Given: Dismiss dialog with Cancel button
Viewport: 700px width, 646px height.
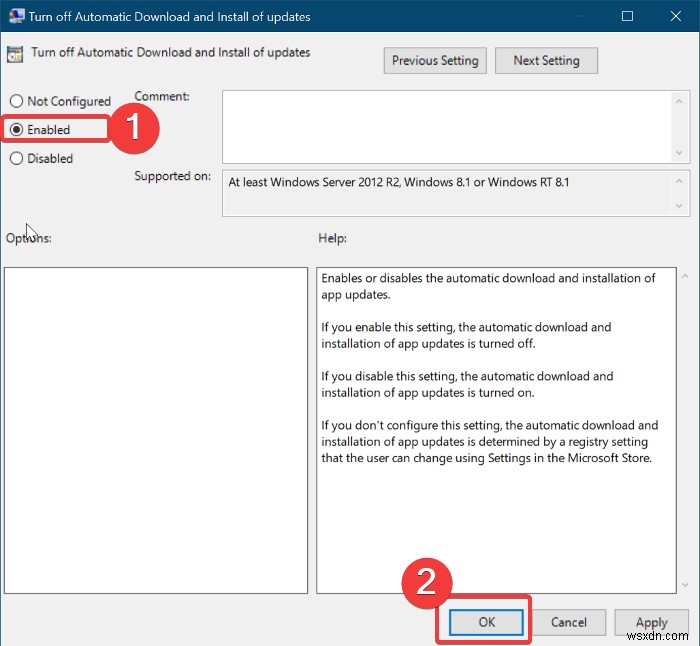Looking at the screenshot, I should pyautogui.click(x=568, y=622).
